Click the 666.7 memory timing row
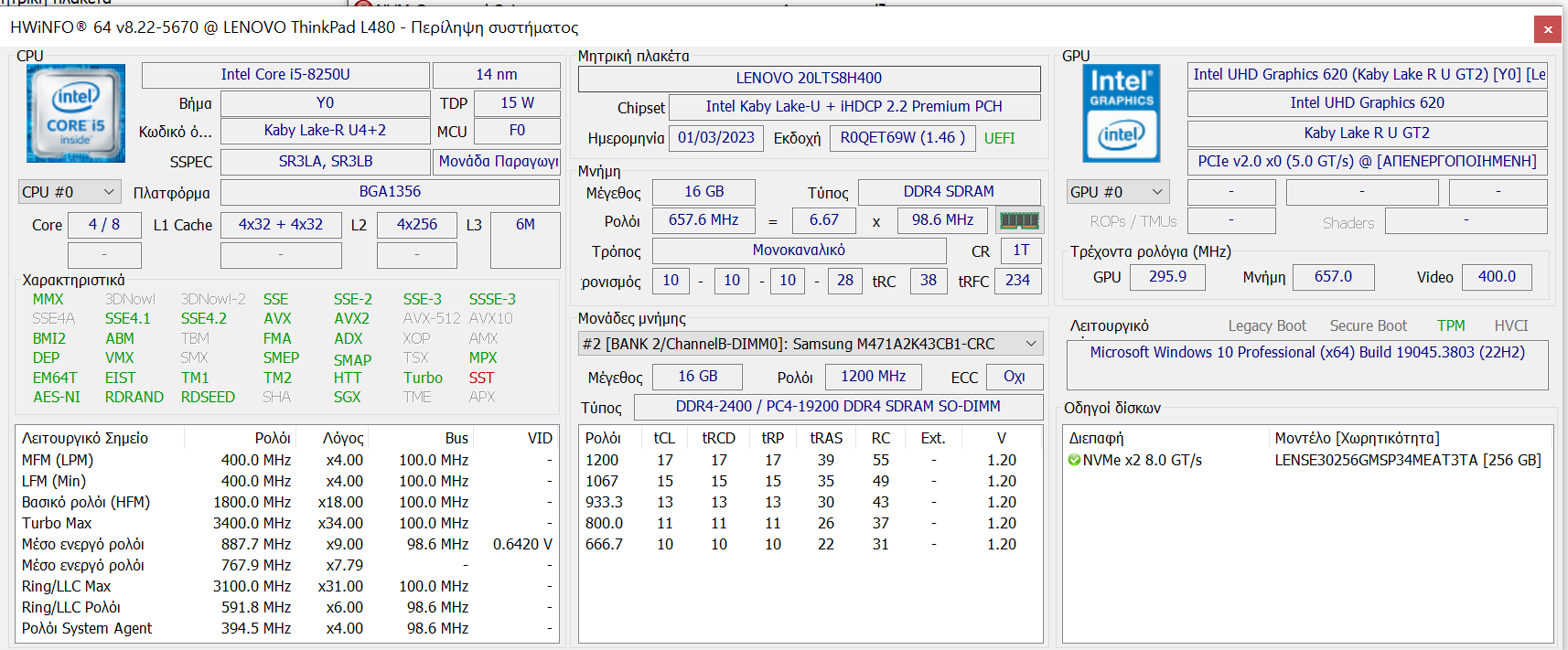The height and width of the screenshot is (650, 1568). [811, 545]
